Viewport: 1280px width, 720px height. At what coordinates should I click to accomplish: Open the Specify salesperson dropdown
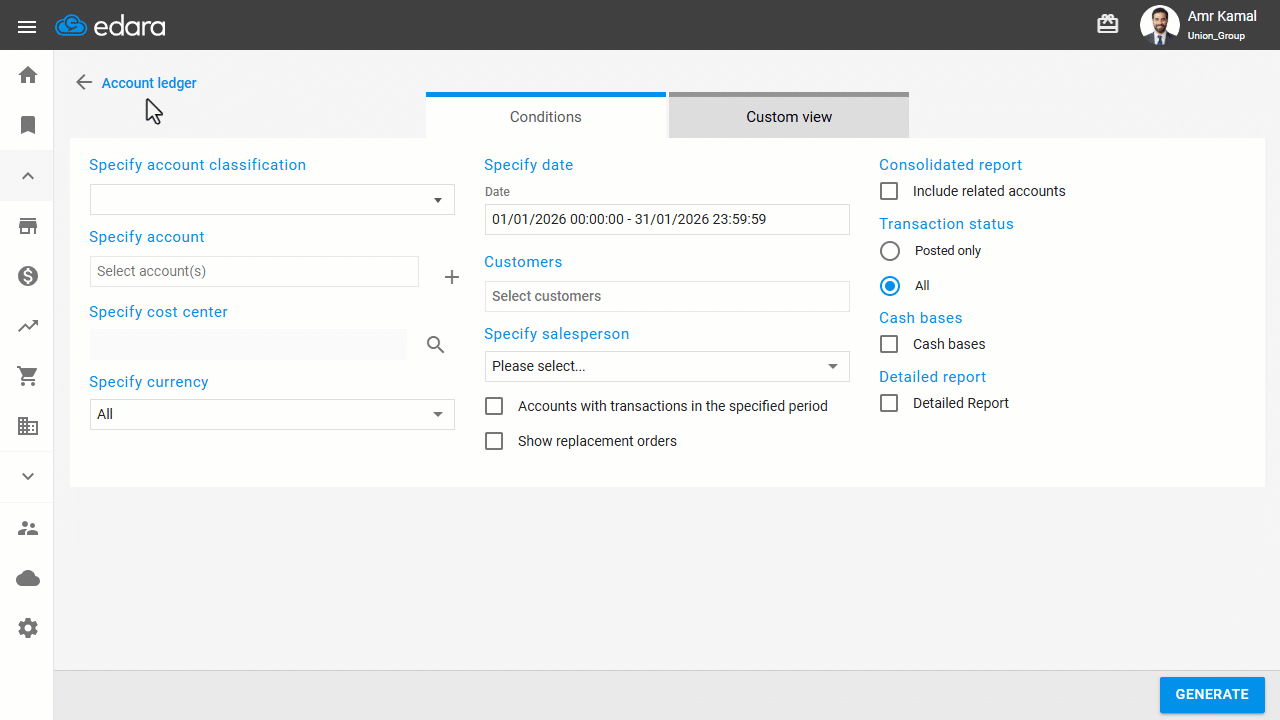pyautogui.click(x=667, y=366)
